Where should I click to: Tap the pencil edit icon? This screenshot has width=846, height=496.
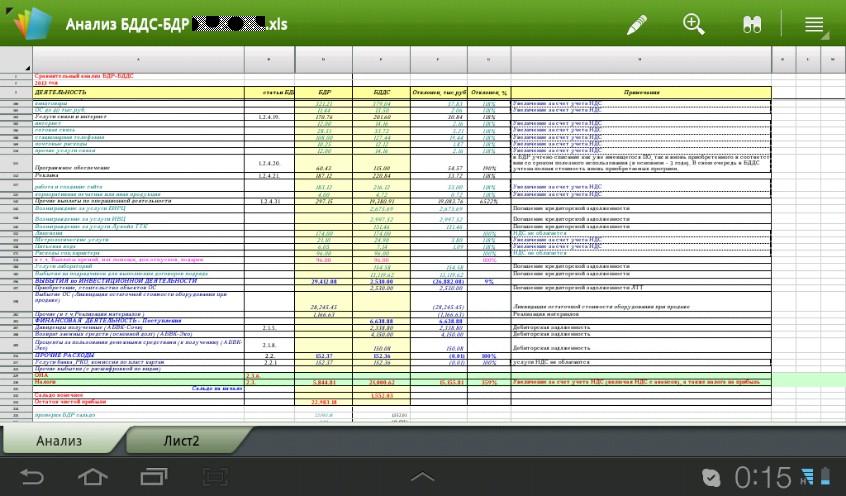pyautogui.click(x=637, y=25)
